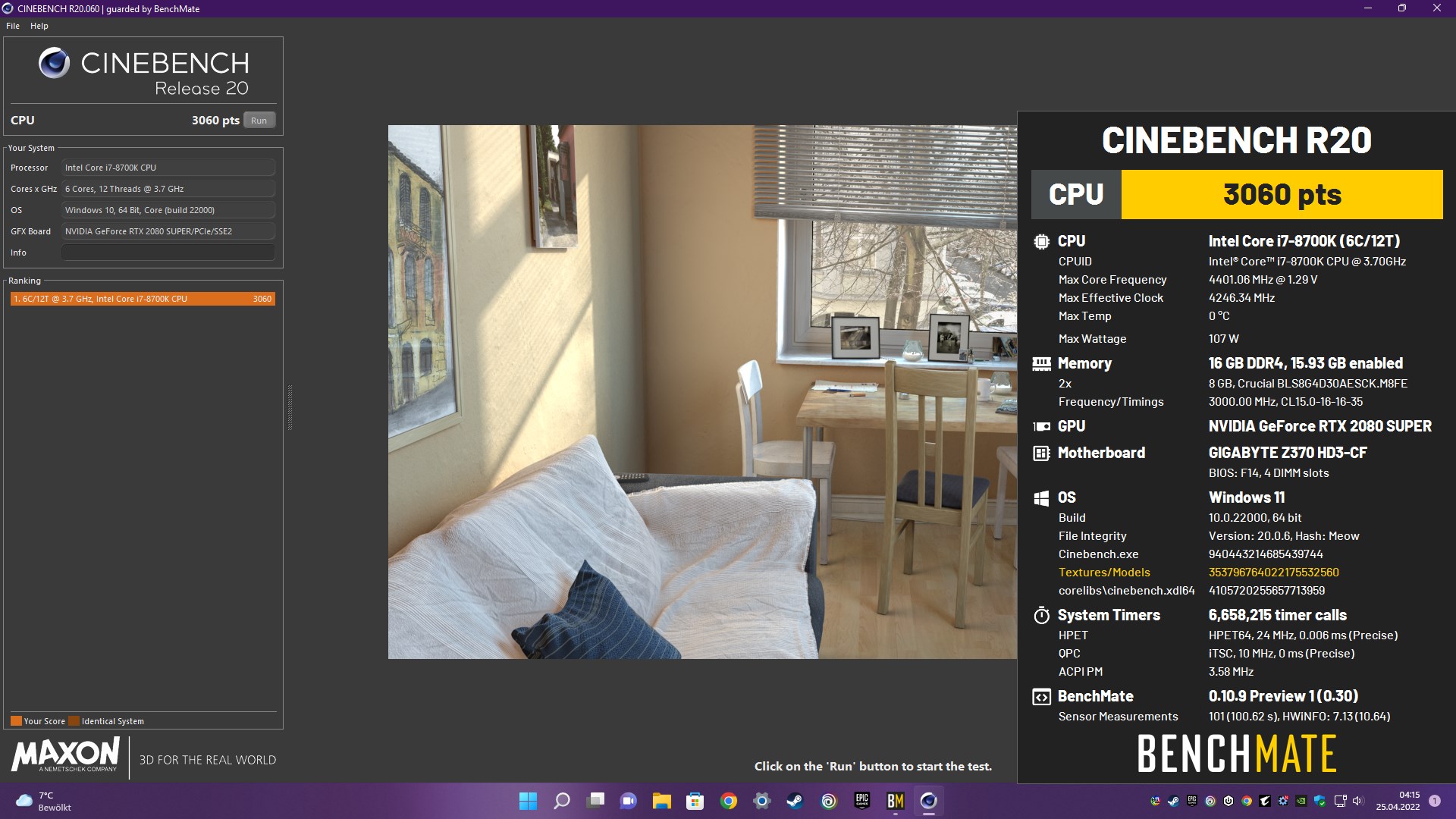The height and width of the screenshot is (819, 1456).
Task: Launch Google Chrome from the taskbar
Action: point(729,801)
